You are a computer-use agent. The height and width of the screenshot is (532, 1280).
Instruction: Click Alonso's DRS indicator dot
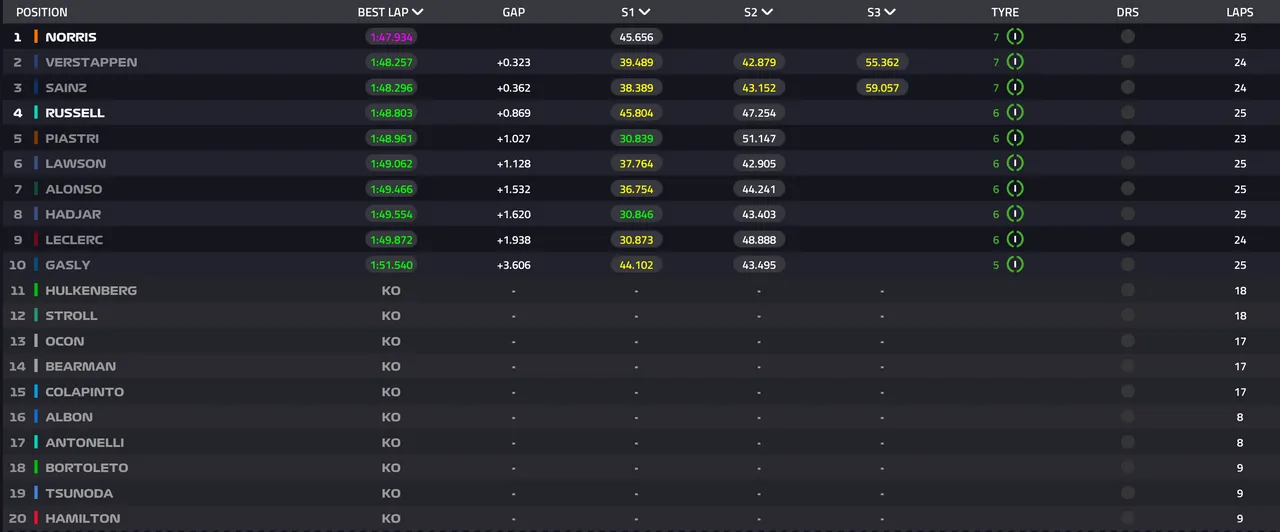tap(1128, 189)
